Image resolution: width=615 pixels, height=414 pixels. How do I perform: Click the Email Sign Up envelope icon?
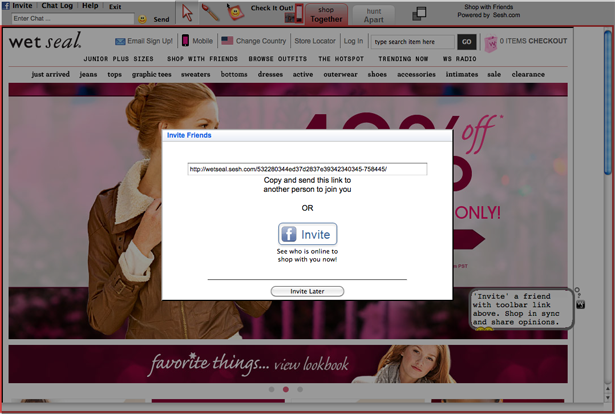point(120,41)
